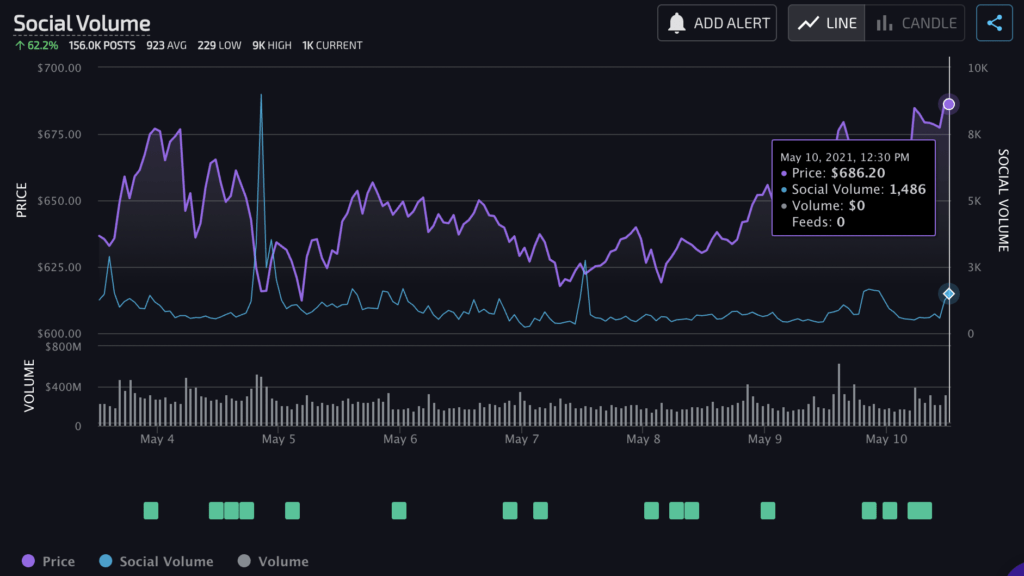This screenshot has width=1024, height=576.
Task: Switch chart to Candle view
Action: 916,23
